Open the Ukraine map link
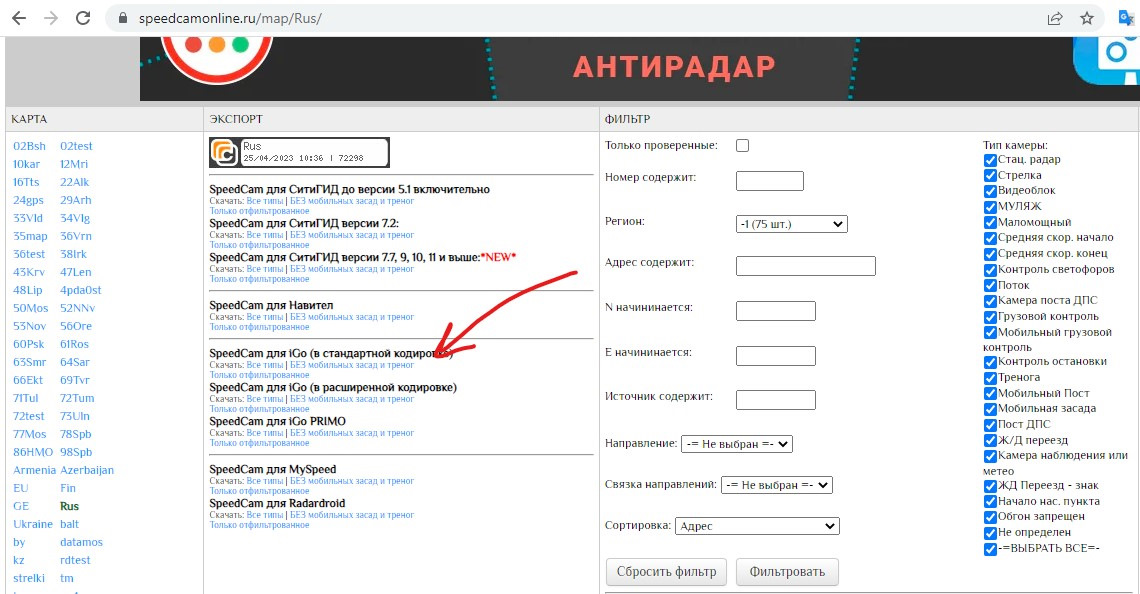 coord(33,524)
